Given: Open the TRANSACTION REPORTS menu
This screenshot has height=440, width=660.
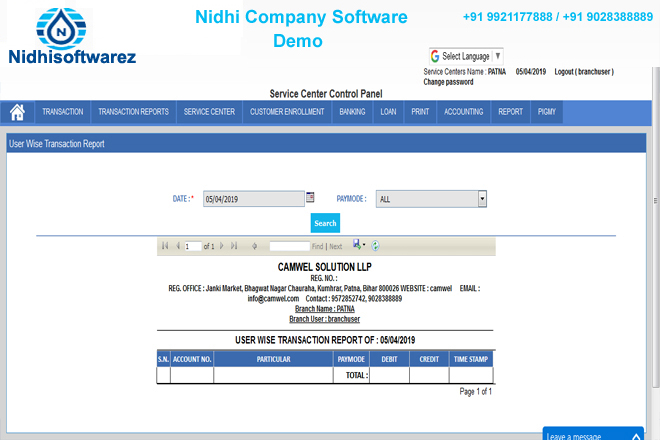Looking at the screenshot, I should pos(133,112).
